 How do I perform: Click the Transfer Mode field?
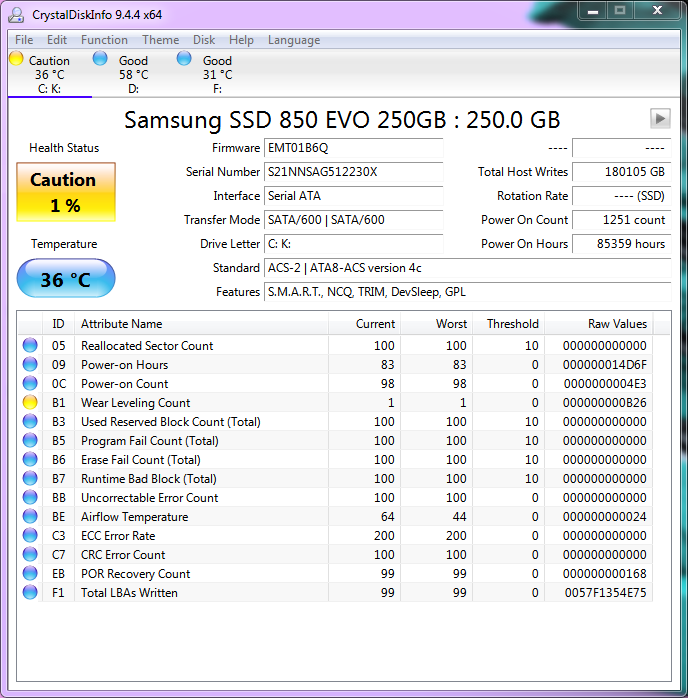(353, 220)
